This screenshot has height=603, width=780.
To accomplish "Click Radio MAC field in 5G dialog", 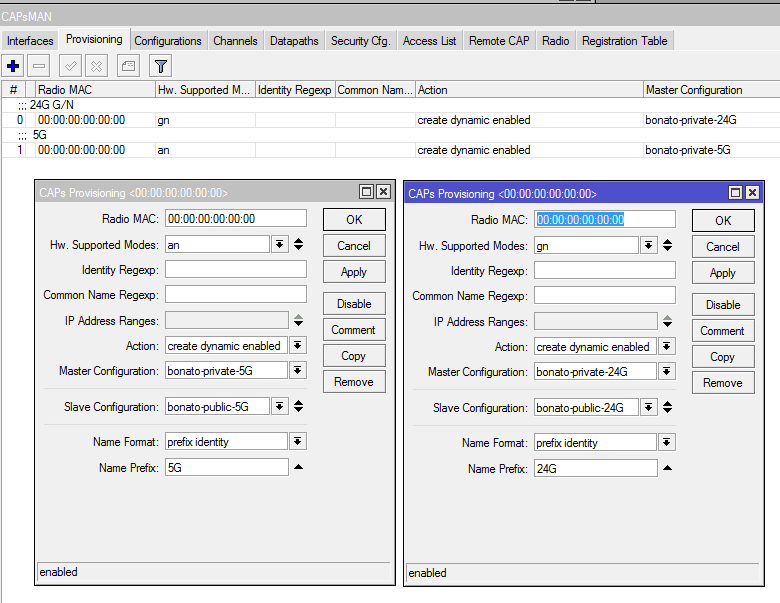I will 236,218.
